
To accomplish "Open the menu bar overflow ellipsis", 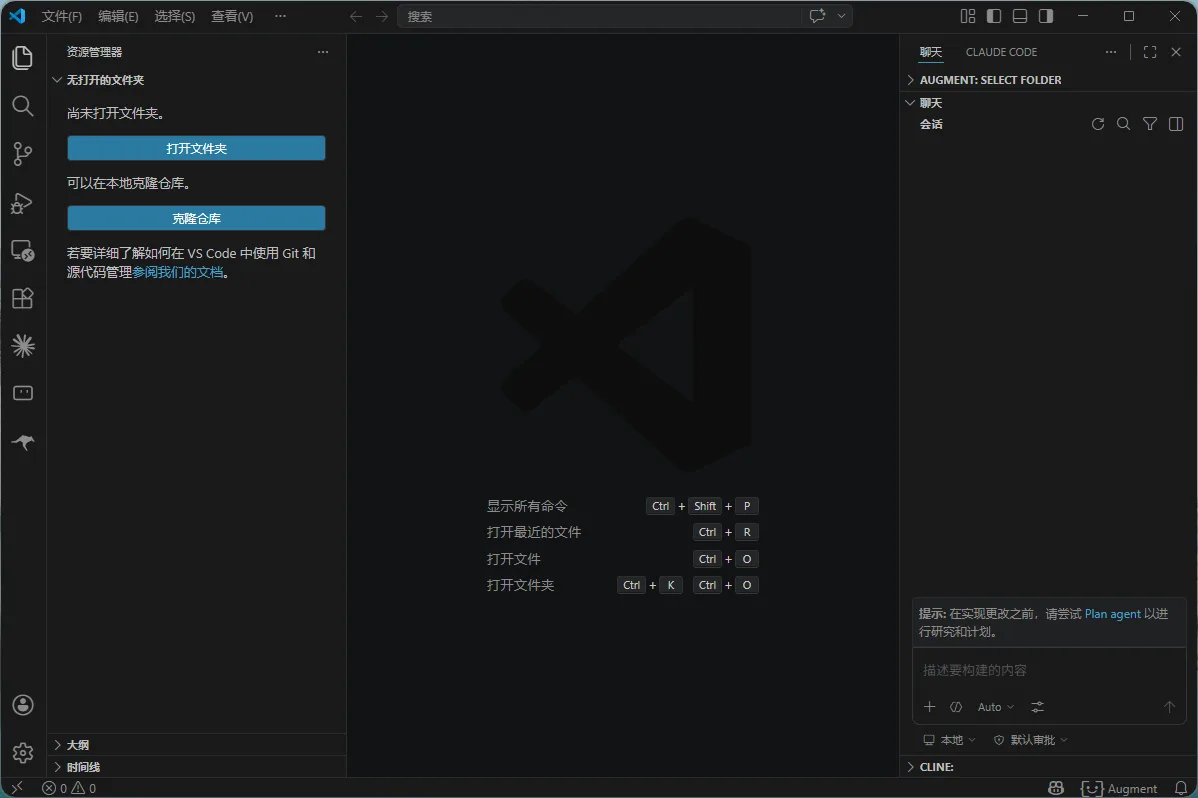I will click(x=280, y=16).
